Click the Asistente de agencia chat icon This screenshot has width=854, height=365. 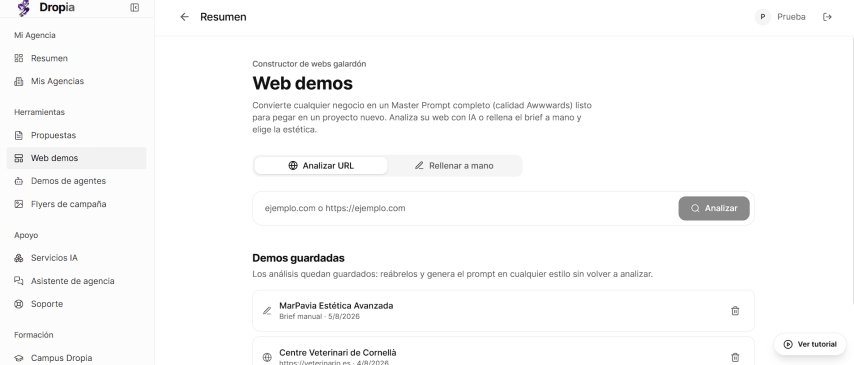19,281
